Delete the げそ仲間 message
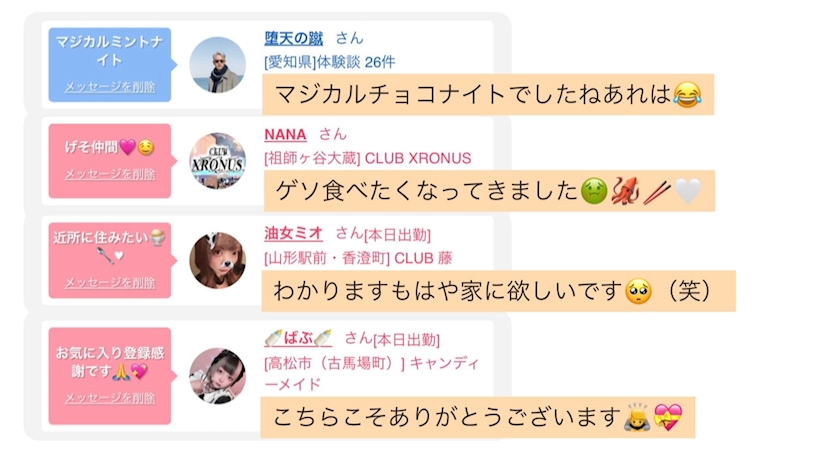 click(110, 174)
